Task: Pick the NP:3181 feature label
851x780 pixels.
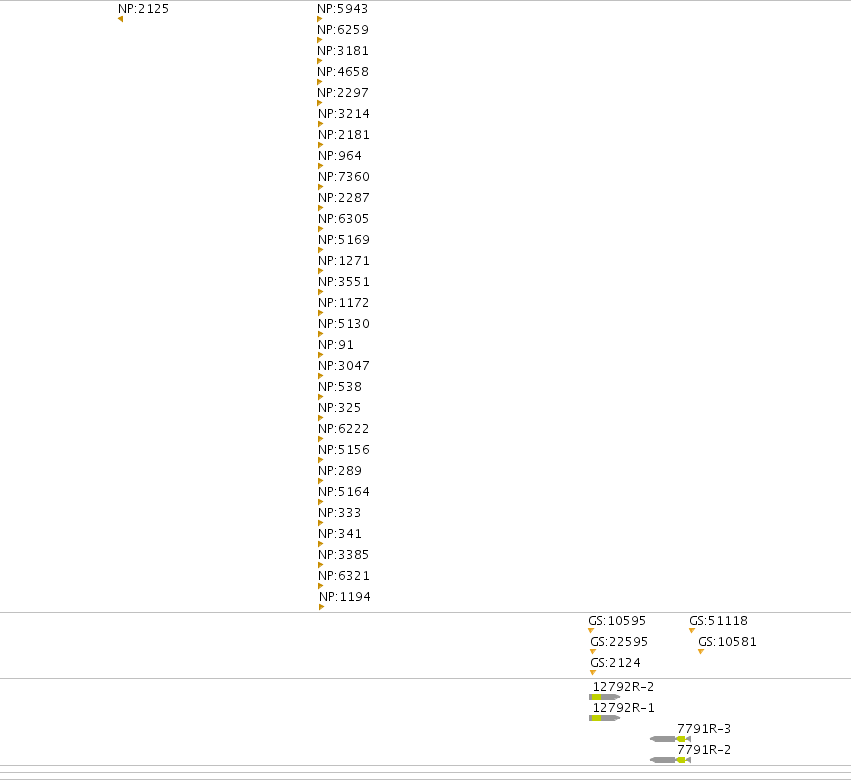Action: click(x=343, y=51)
